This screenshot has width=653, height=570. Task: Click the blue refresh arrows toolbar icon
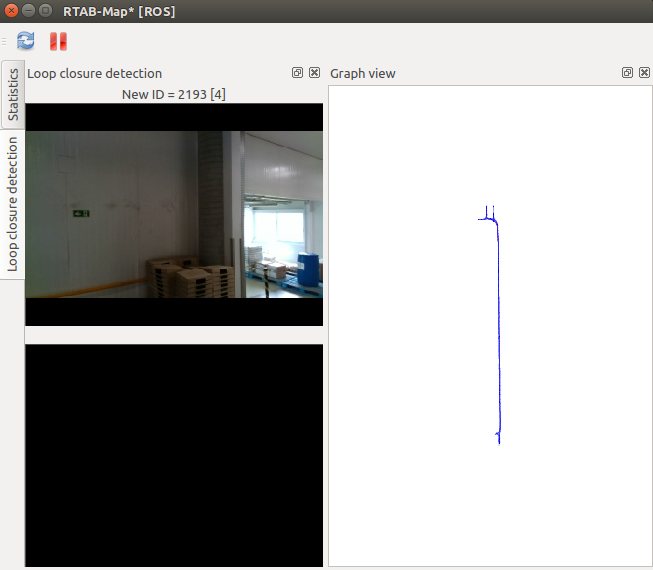point(26,41)
